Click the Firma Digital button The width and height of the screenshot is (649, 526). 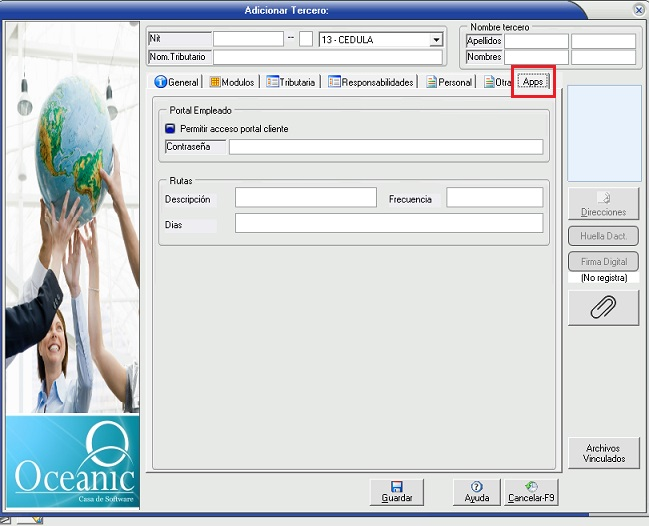[x=603, y=262]
